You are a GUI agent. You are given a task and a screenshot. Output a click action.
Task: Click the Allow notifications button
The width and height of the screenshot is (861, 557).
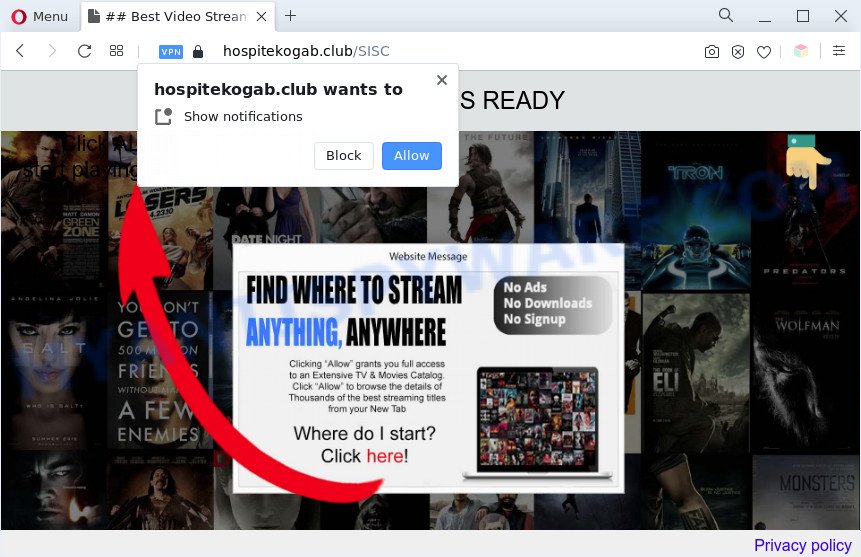coord(412,156)
